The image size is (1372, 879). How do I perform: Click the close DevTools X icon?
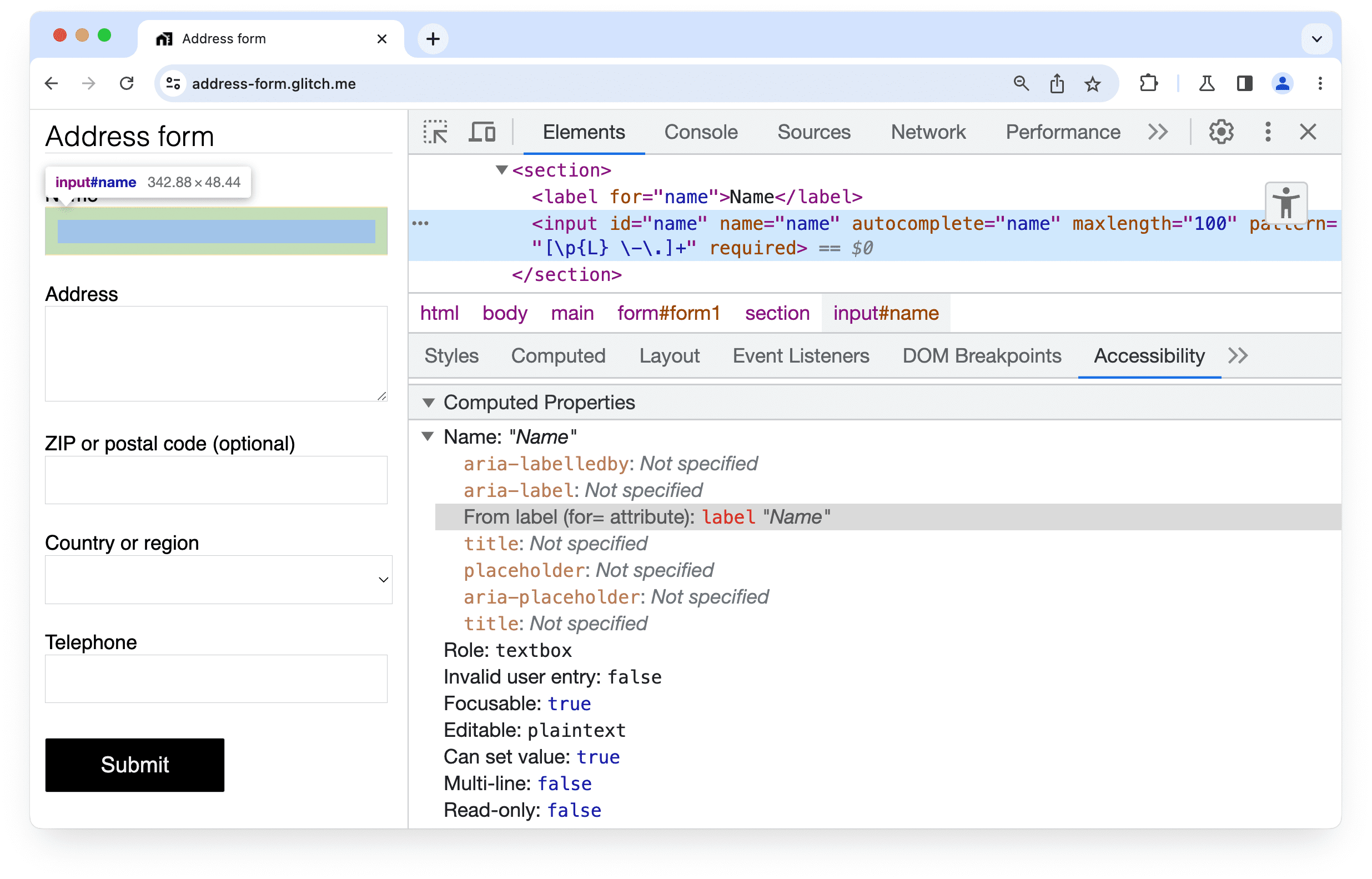click(1308, 132)
